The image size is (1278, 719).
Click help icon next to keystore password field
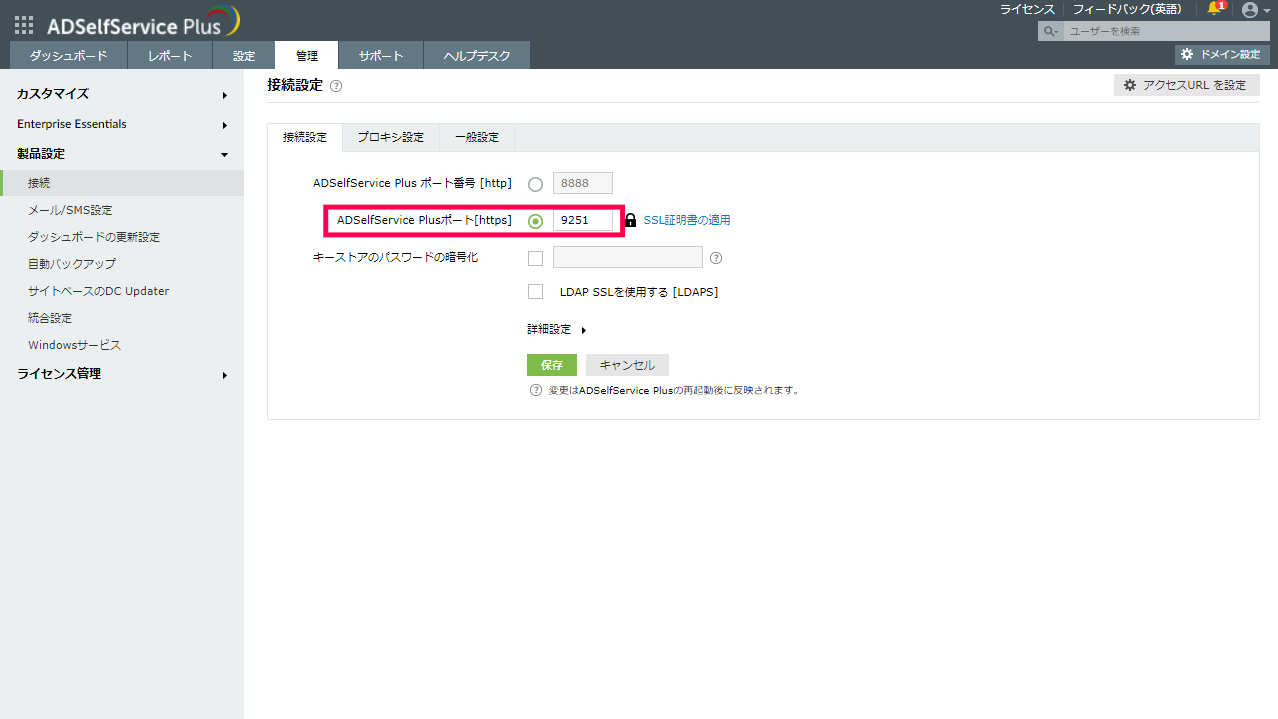click(x=716, y=258)
